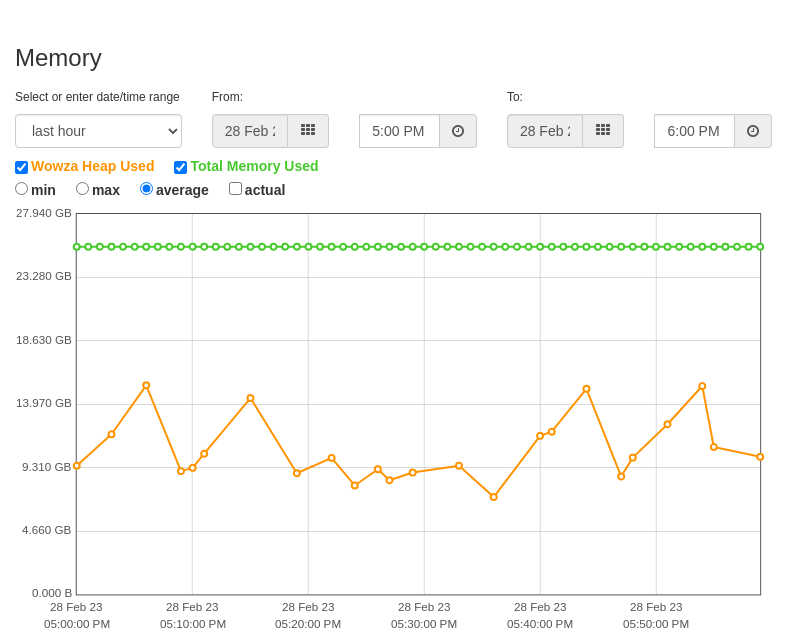Open the last hour range dropdown
The width and height of the screenshot is (787, 634).
pos(98,131)
